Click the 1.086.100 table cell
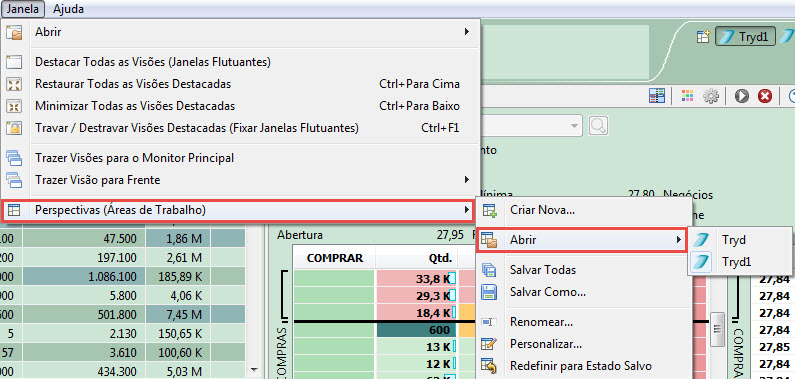The image size is (795, 379). 84,277
